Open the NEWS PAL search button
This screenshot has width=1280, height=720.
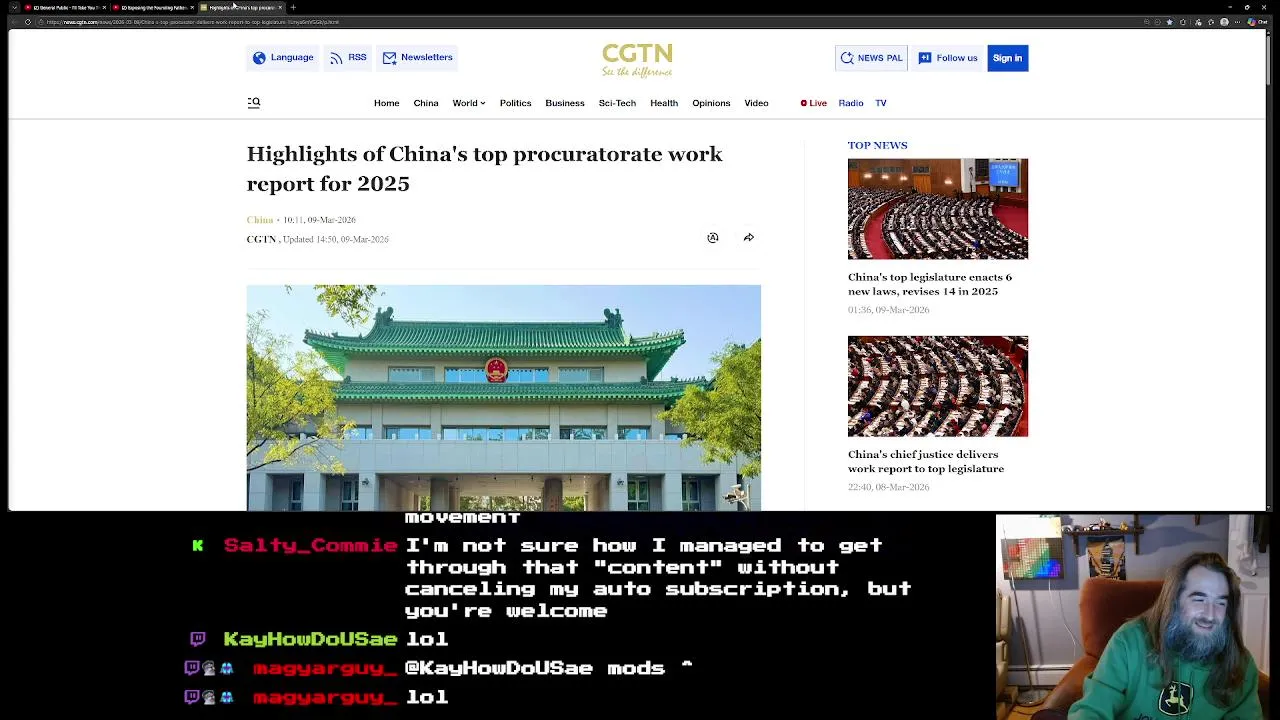coord(871,58)
